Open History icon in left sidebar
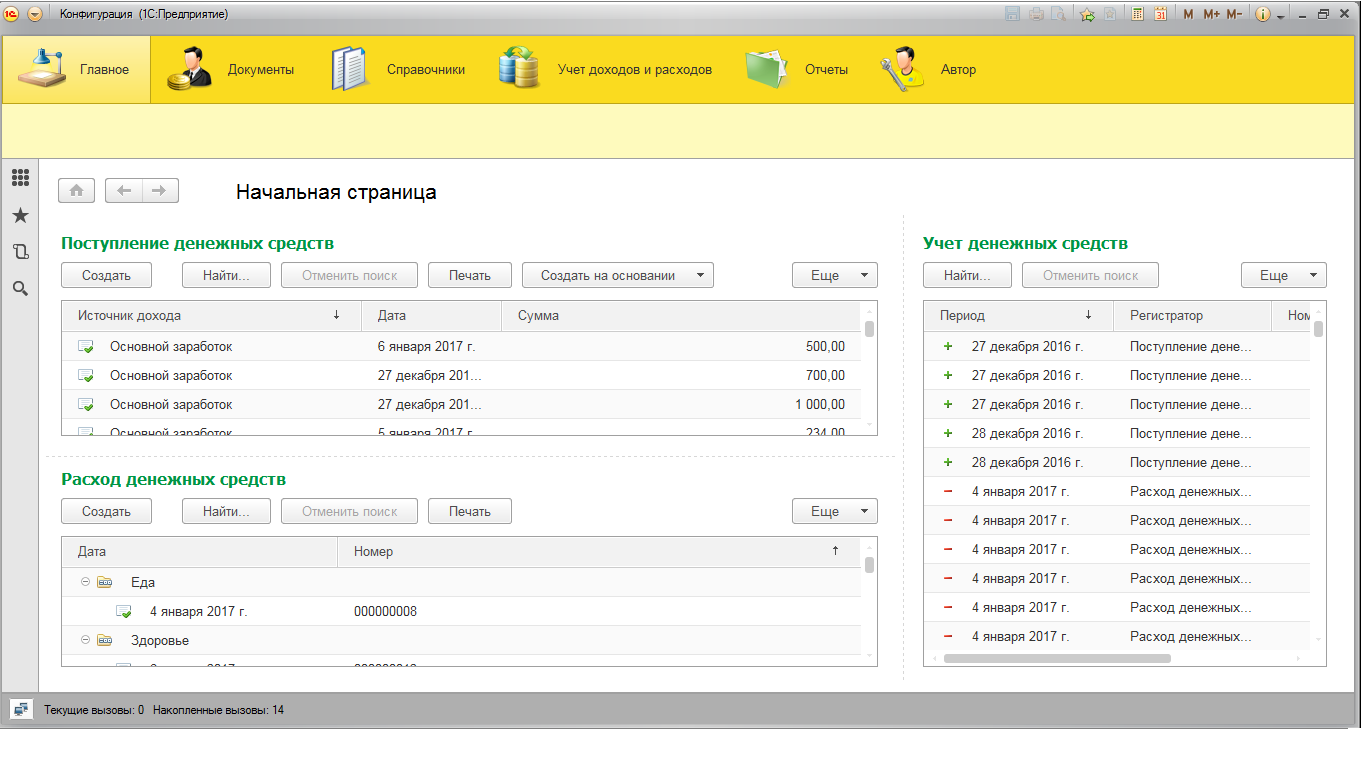Image resolution: width=1366 pixels, height=768 pixels. point(20,252)
